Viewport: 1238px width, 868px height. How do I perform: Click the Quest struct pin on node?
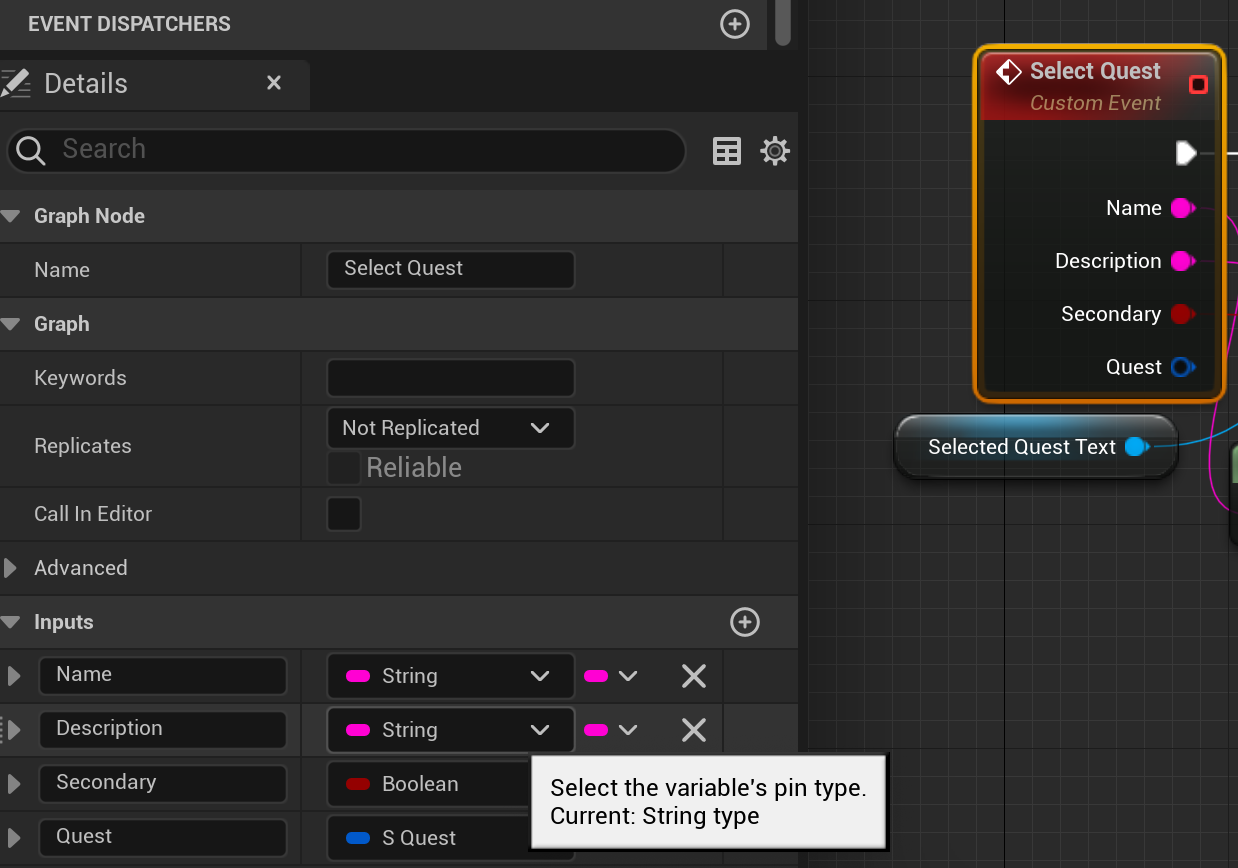point(1183,367)
